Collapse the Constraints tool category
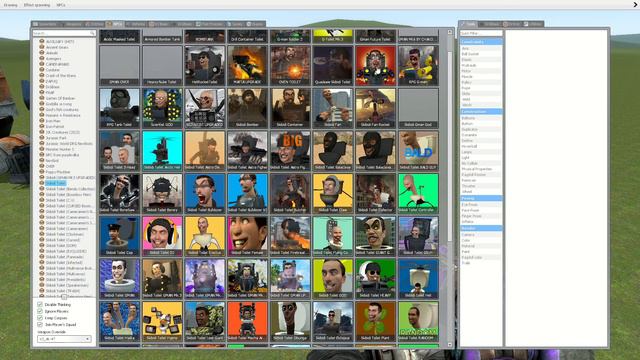This screenshot has width=640, height=360. point(481,42)
